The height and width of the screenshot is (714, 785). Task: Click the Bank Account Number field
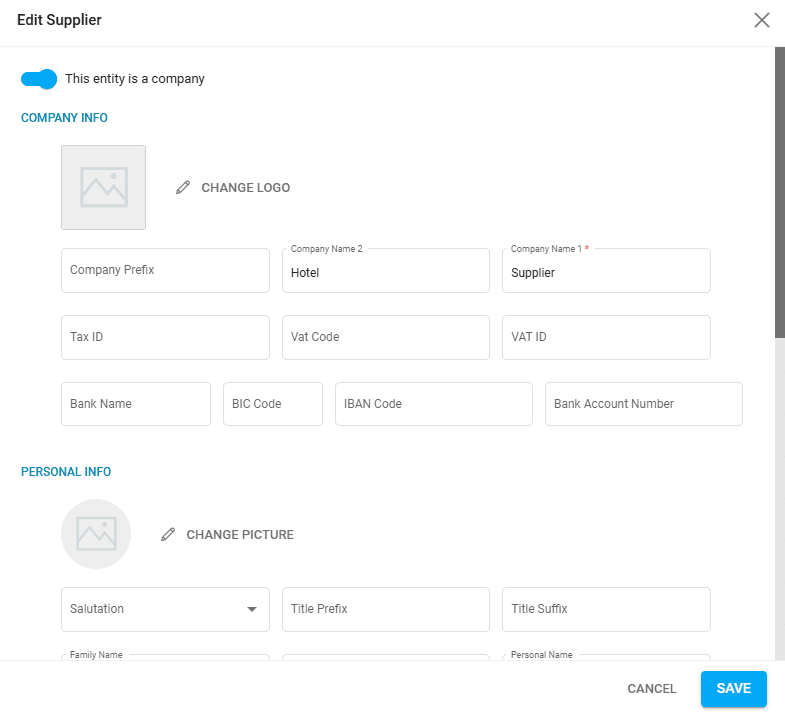click(643, 405)
